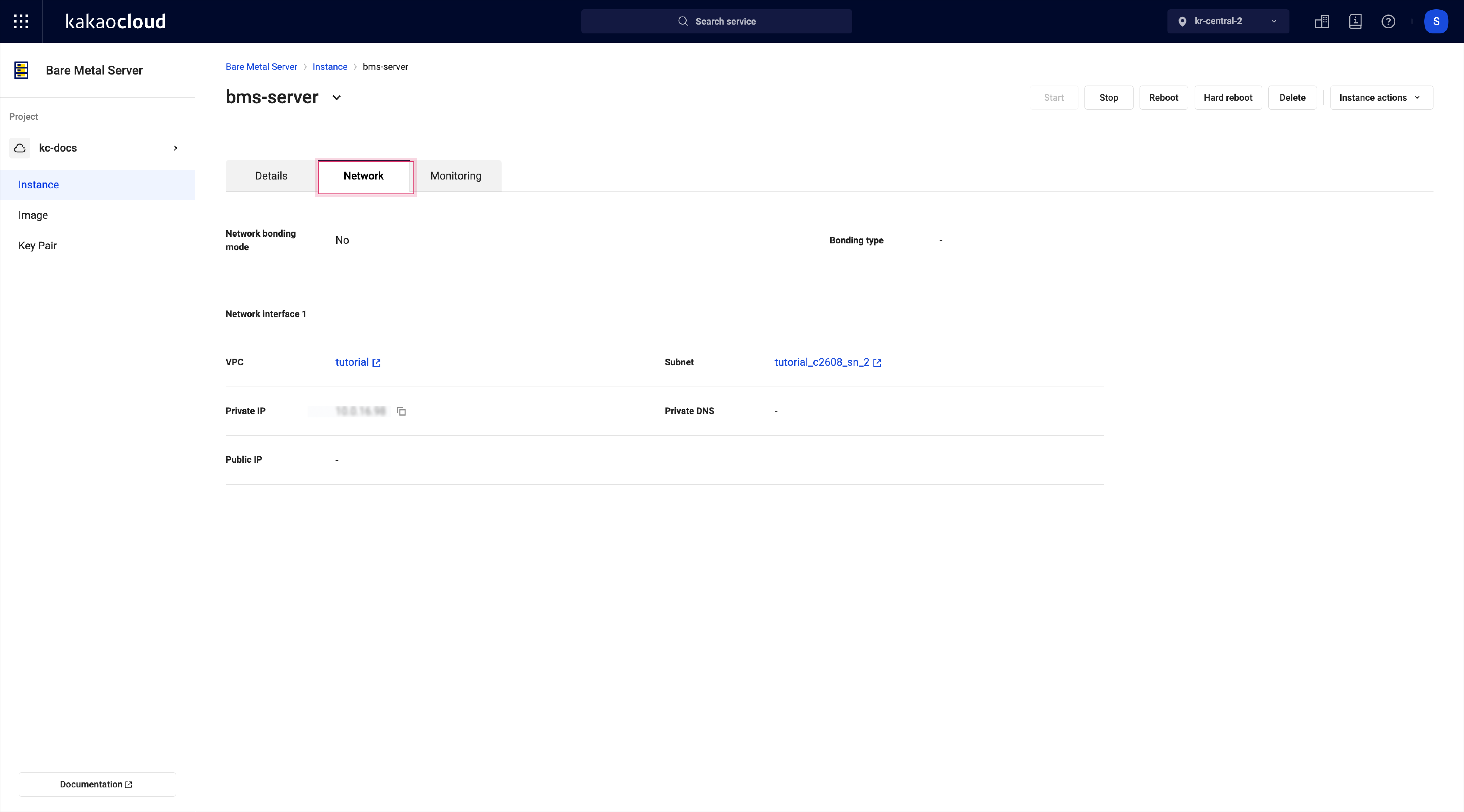The height and width of the screenshot is (812, 1464).
Task: Expand the bms-server instance name dropdown
Action: coord(336,98)
